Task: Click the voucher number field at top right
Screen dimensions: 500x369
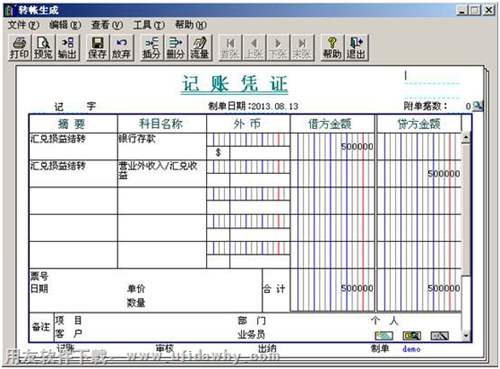Action: [432, 77]
